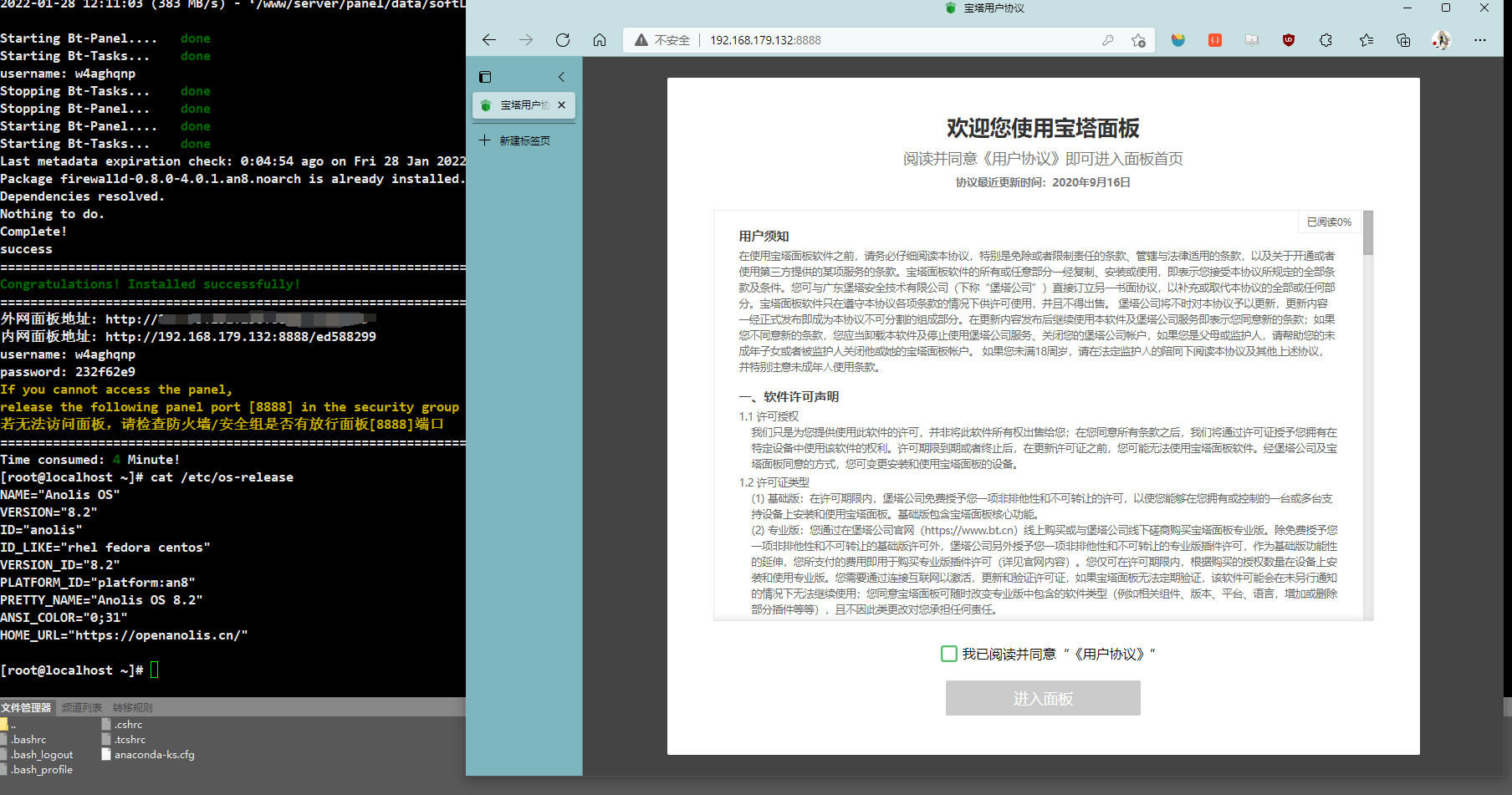Select the .cshrc file

[122, 725]
